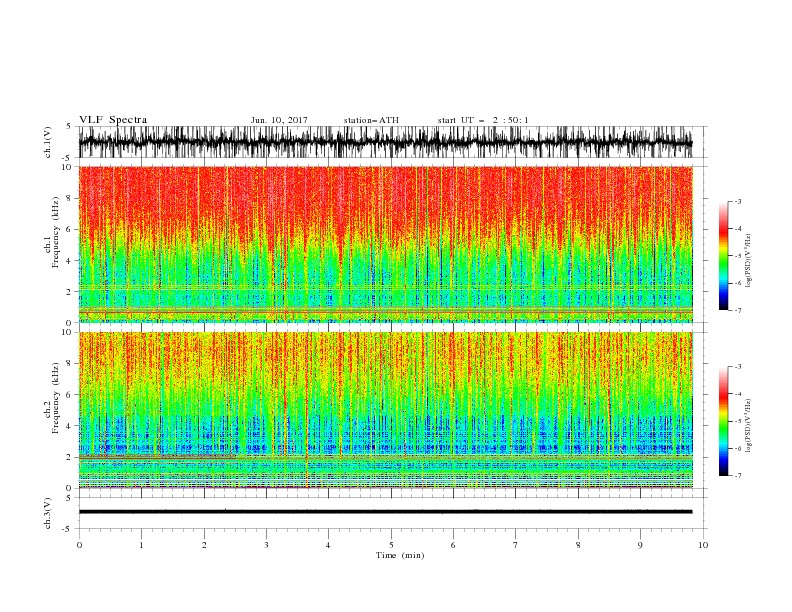792x612 pixels.
Task: Click the ch.2 spectrogram panel
Action: tap(385, 410)
